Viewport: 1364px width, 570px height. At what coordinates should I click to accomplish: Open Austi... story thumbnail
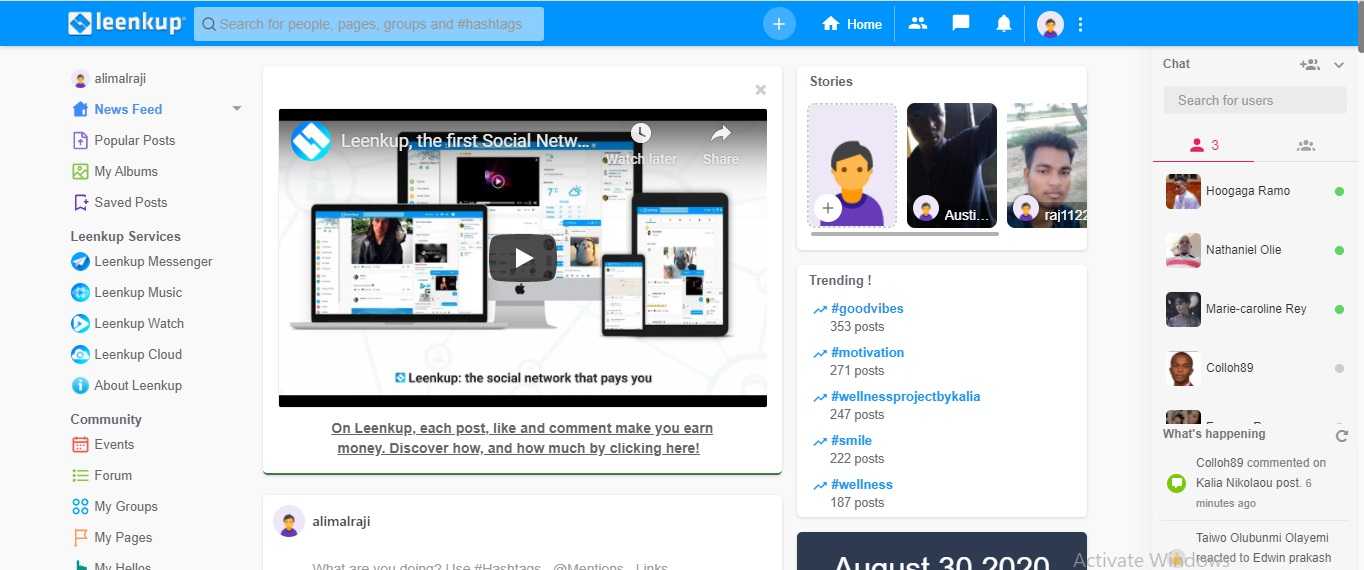click(952, 165)
